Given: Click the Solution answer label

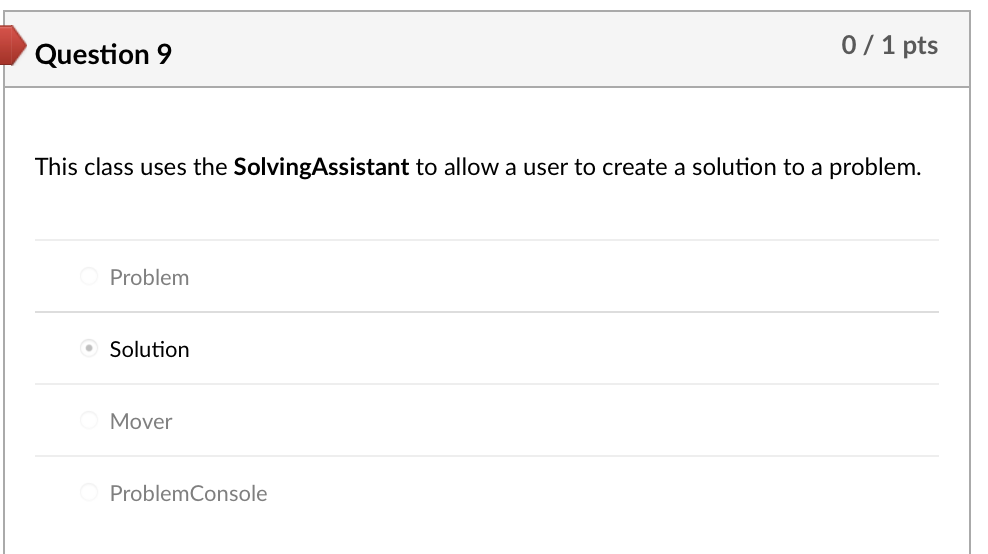Looking at the screenshot, I should [x=149, y=349].
